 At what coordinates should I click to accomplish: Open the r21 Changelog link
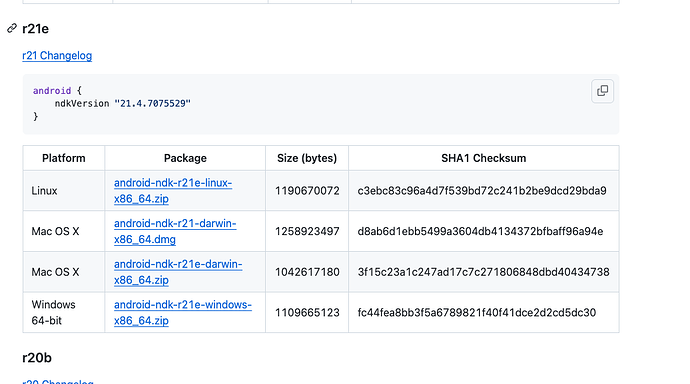[x=57, y=56]
